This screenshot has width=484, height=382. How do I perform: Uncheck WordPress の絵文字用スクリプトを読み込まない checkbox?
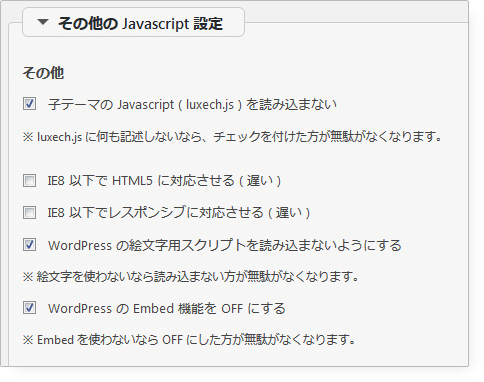pos(29,245)
